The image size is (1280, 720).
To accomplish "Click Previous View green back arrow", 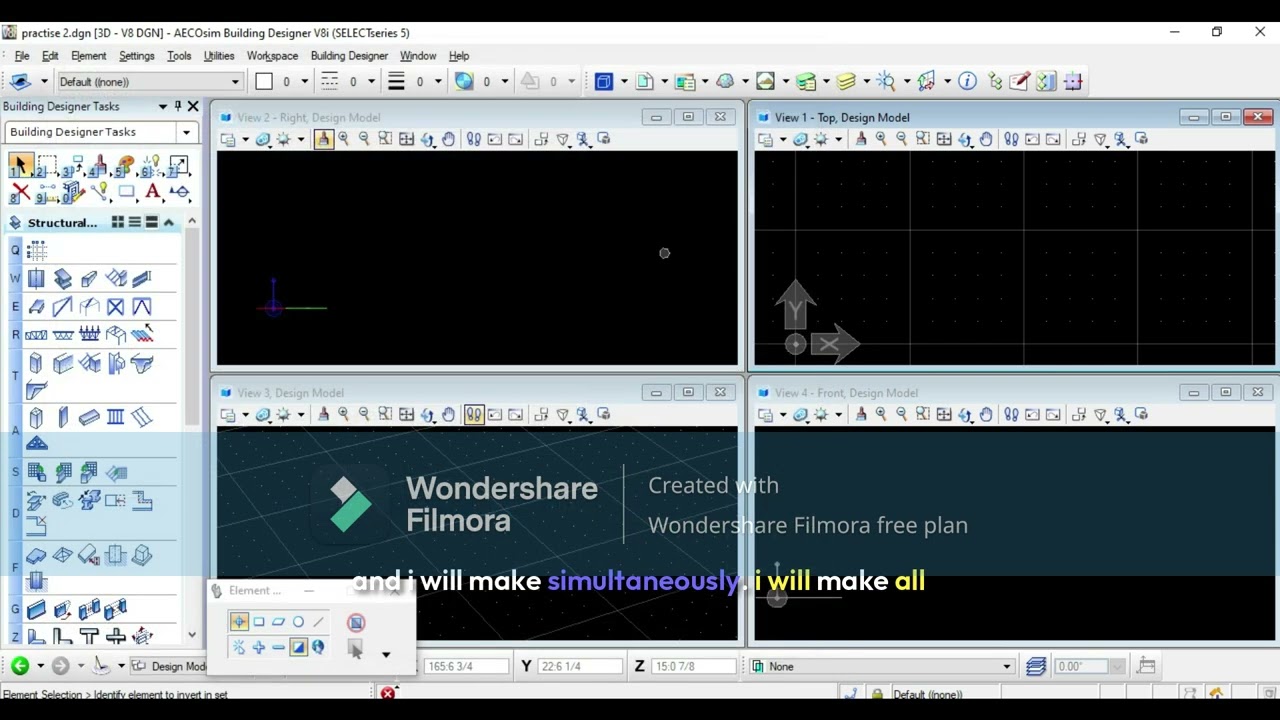I will pos(20,666).
